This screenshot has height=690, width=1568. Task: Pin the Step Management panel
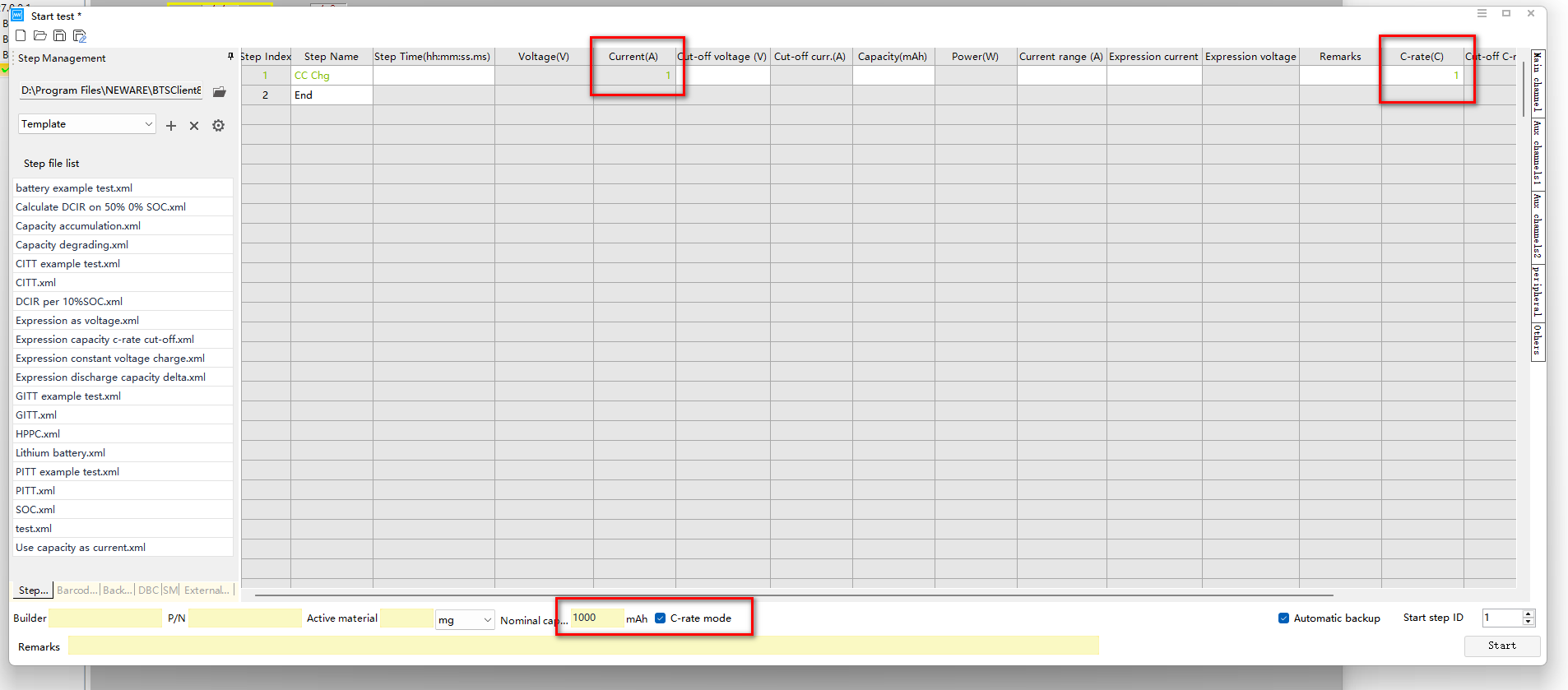click(230, 57)
